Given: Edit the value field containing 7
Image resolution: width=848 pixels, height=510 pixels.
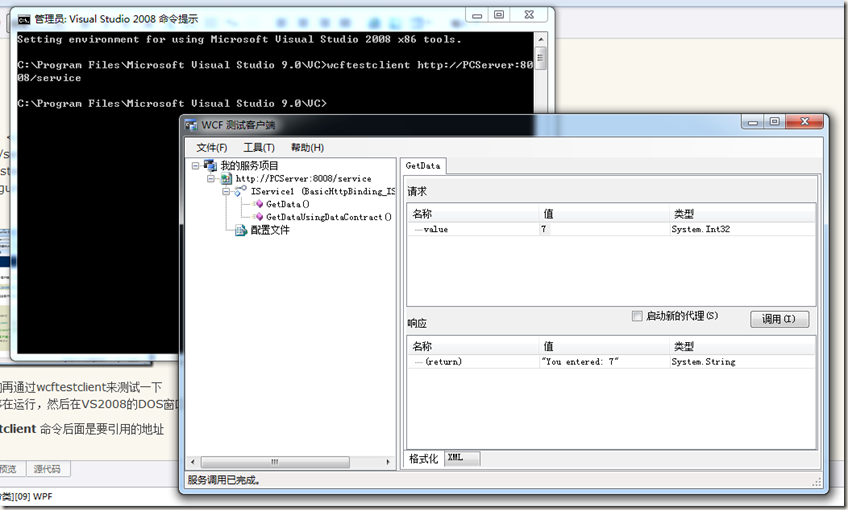Looking at the screenshot, I should click(x=604, y=229).
